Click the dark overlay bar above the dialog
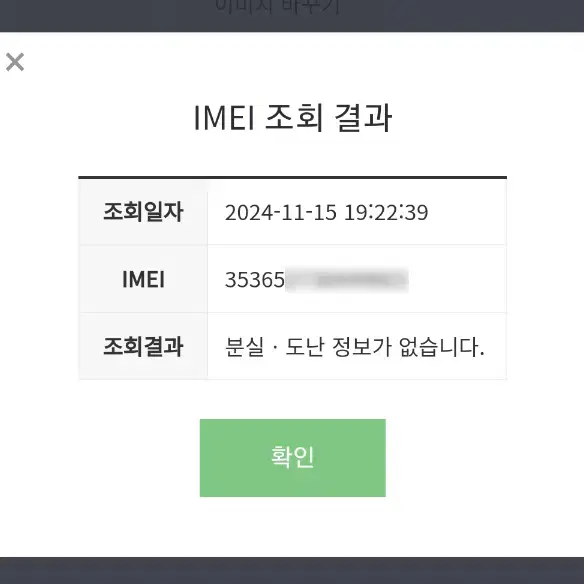The width and height of the screenshot is (584, 584). pyautogui.click(x=292, y=16)
